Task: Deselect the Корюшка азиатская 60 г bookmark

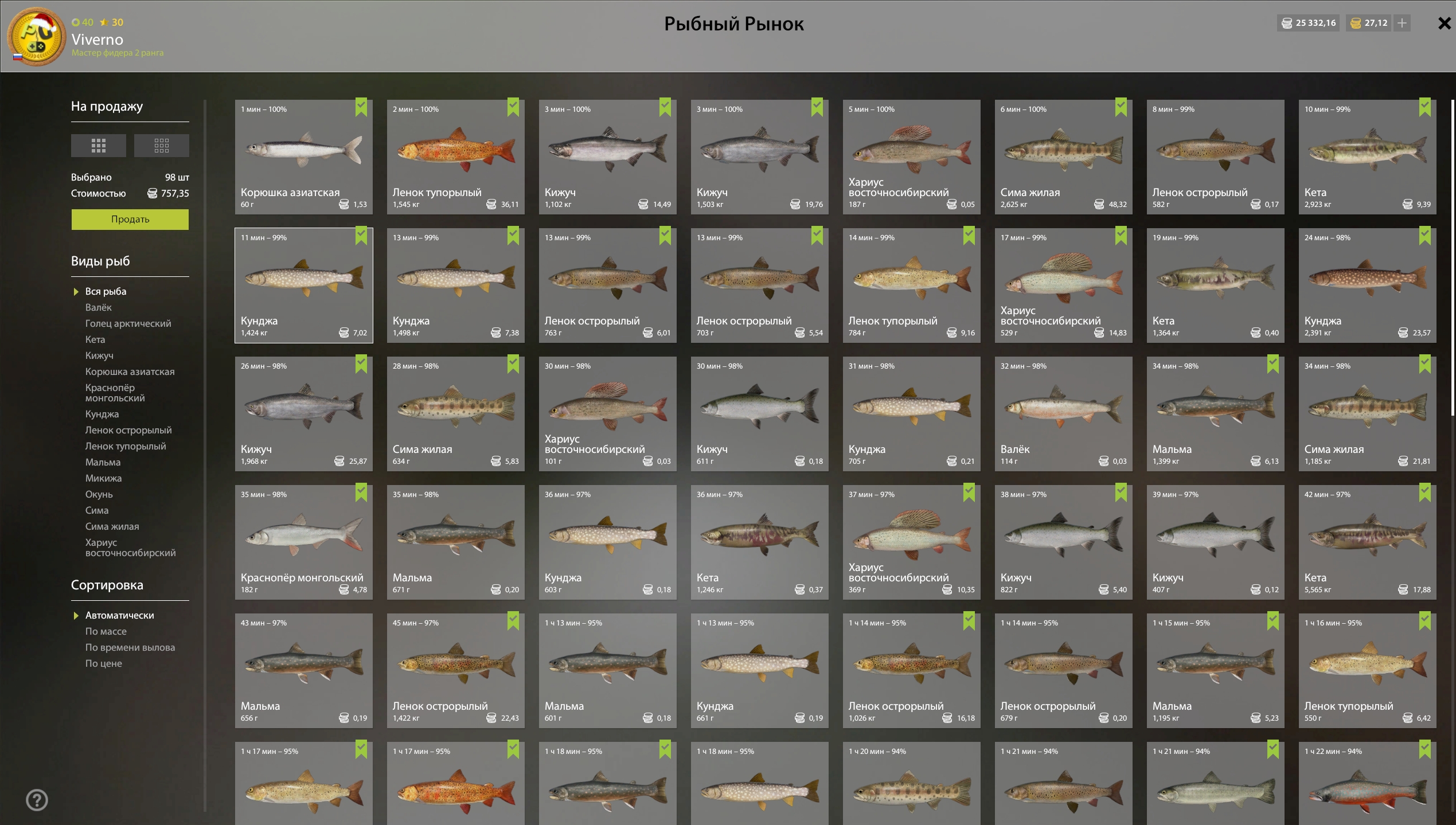Action: [361, 107]
